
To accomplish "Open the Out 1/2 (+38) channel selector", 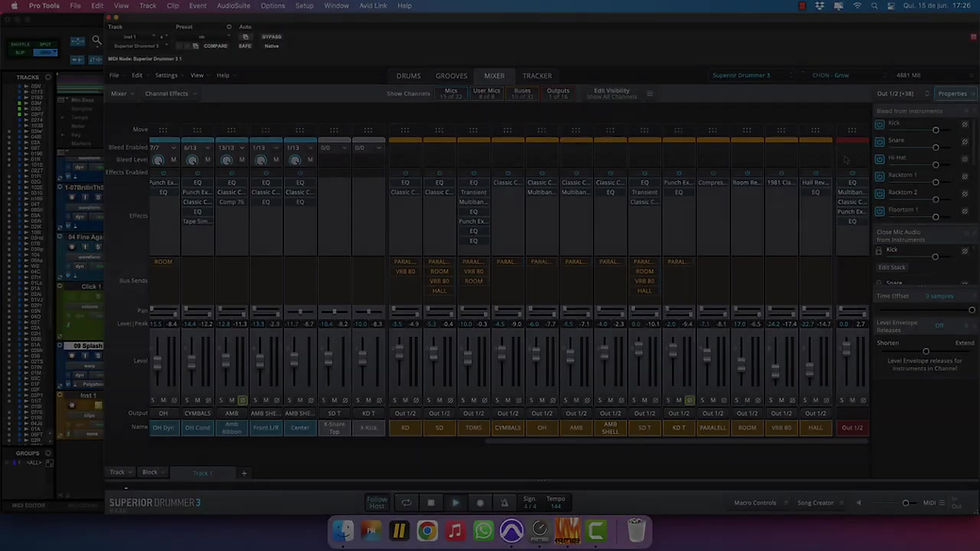I will click(902, 94).
